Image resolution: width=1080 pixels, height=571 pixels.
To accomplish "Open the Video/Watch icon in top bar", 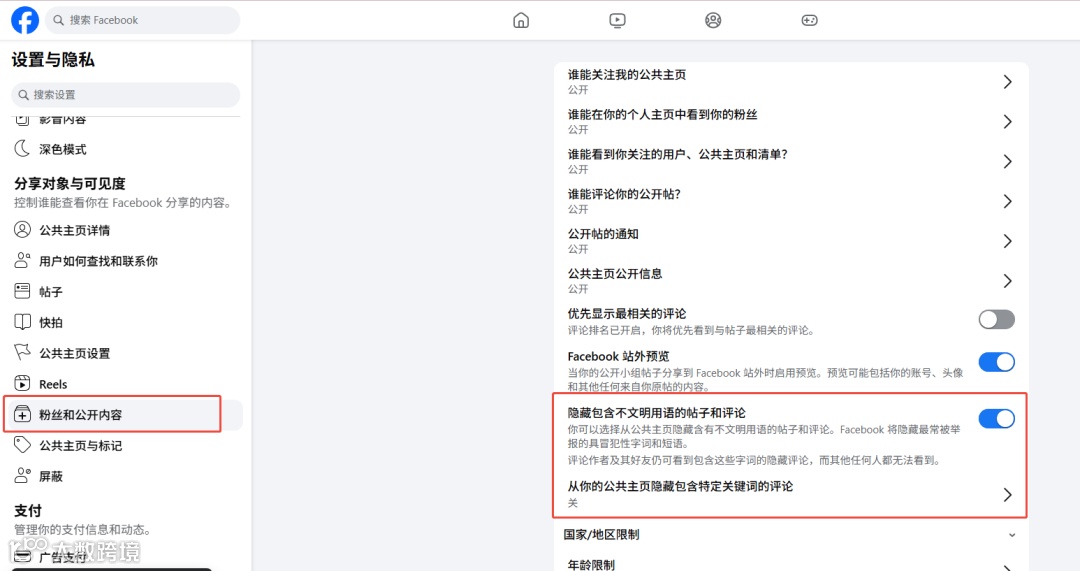I will pos(617,20).
